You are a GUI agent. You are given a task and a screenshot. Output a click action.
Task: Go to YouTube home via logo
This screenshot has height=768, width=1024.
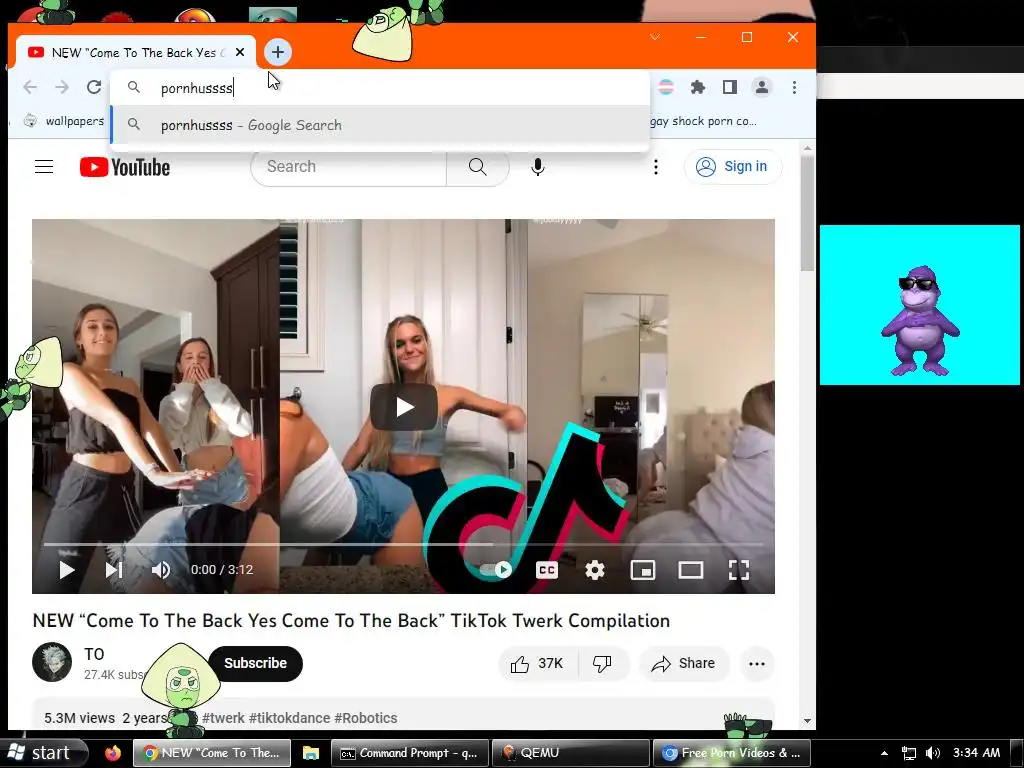tap(125, 167)
